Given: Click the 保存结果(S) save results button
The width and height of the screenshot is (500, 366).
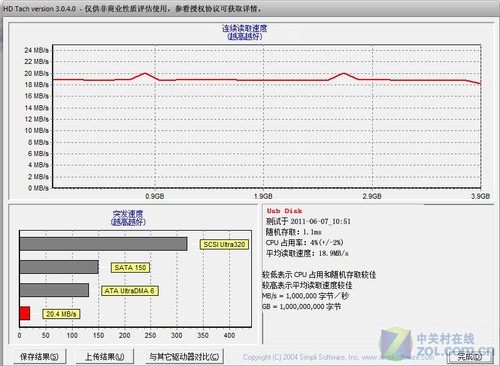Looking at the screenshot, I should [x=40, y=356].
